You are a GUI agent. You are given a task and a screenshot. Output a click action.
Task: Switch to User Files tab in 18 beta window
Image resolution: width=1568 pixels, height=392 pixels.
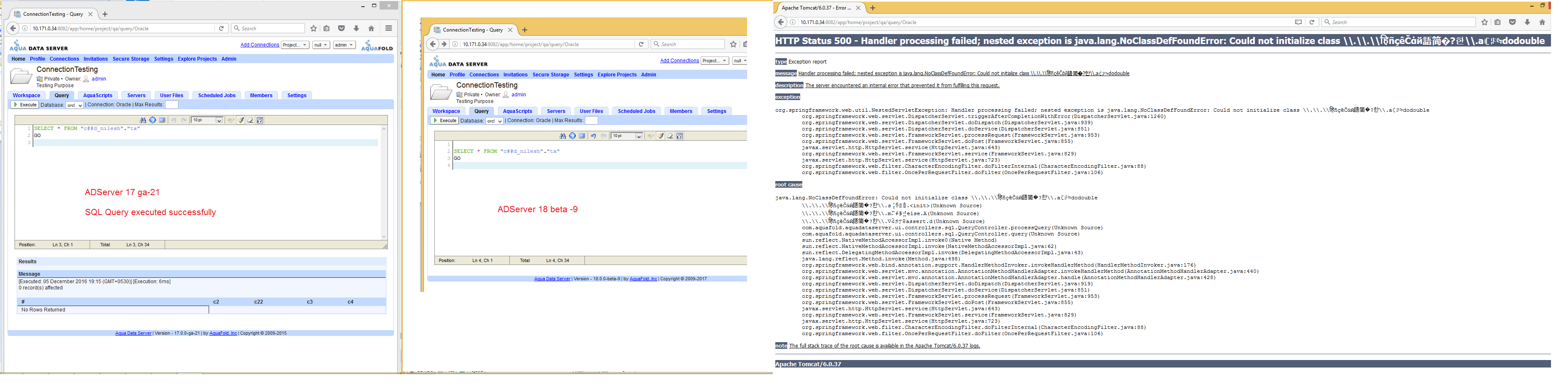(x=592, y=111)
